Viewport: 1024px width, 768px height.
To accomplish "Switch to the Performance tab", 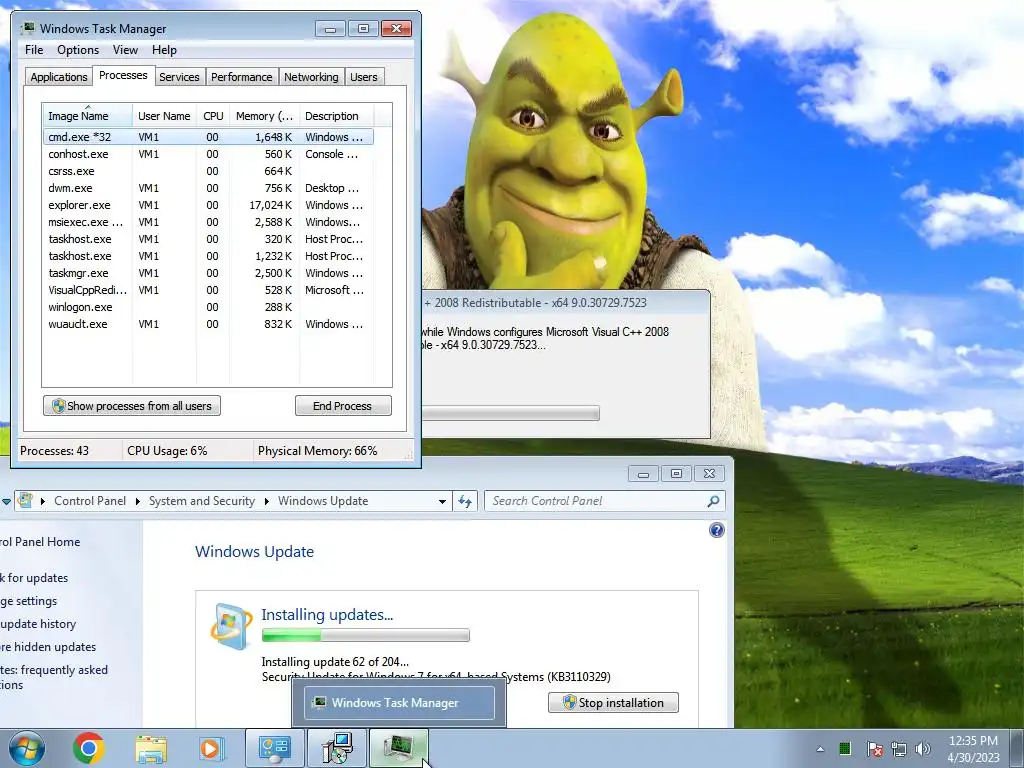I will [x=242, y=77].
